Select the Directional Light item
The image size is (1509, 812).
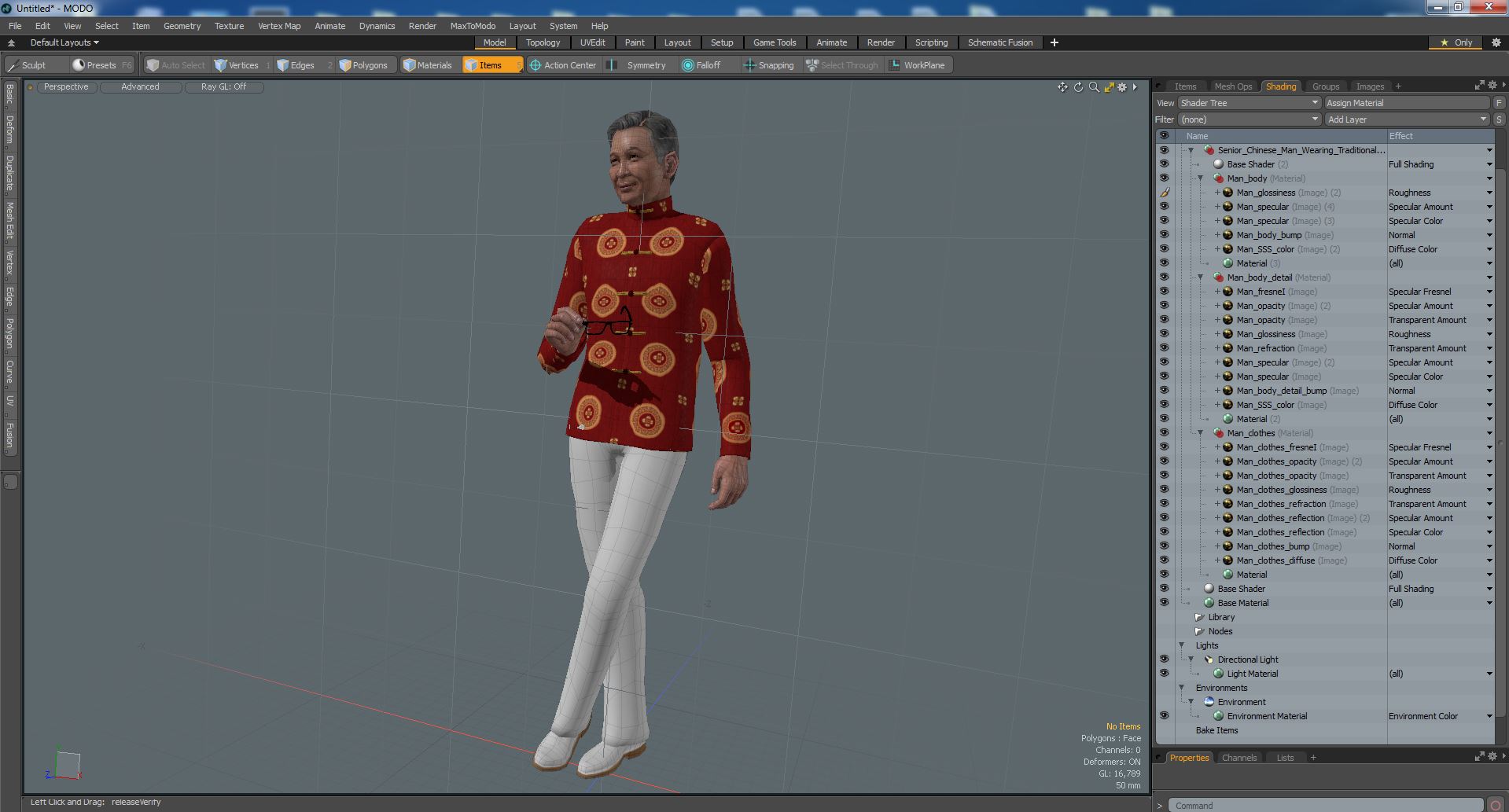[1247, 660]
